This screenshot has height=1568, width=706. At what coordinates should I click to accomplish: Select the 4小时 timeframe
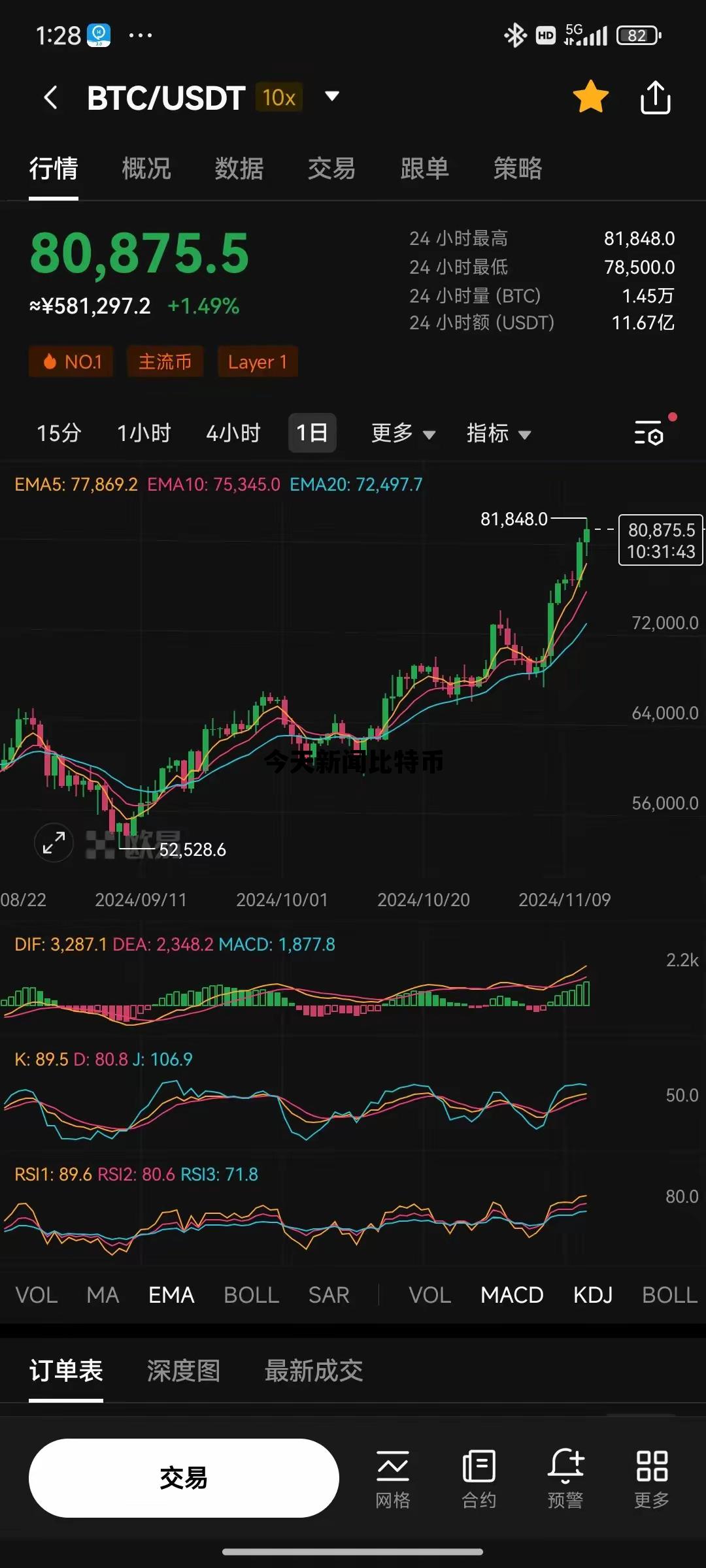(233, 433)
